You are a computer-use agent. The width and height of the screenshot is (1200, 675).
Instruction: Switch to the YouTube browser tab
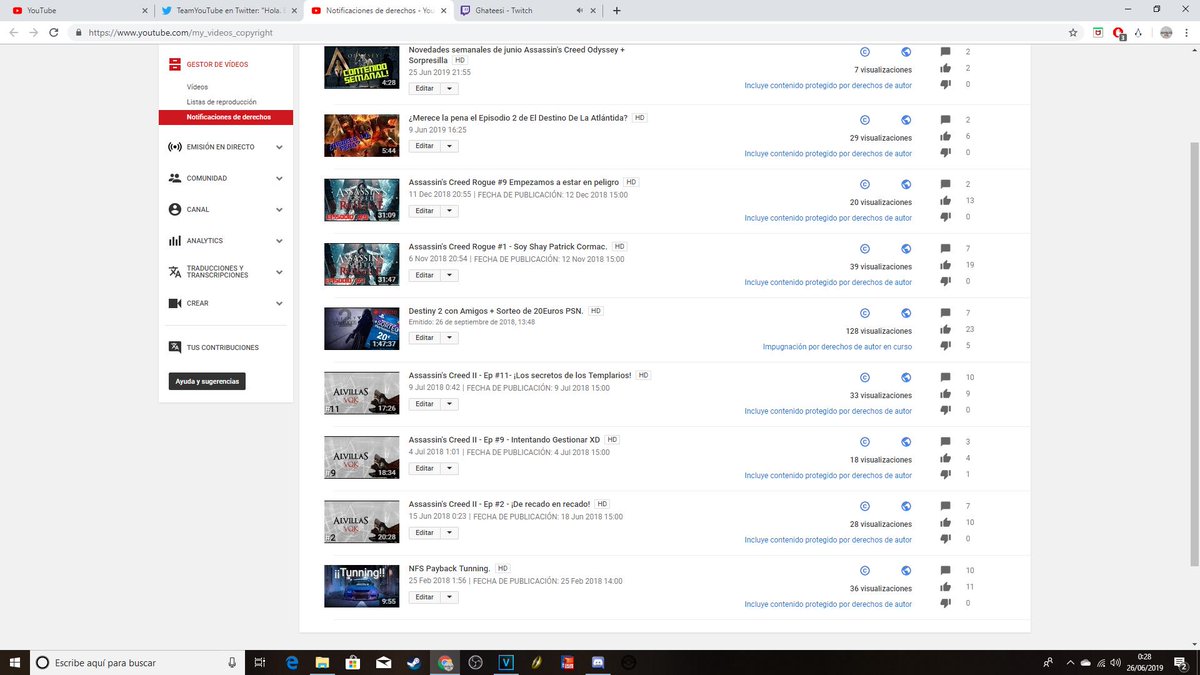[x=76, y=11]
